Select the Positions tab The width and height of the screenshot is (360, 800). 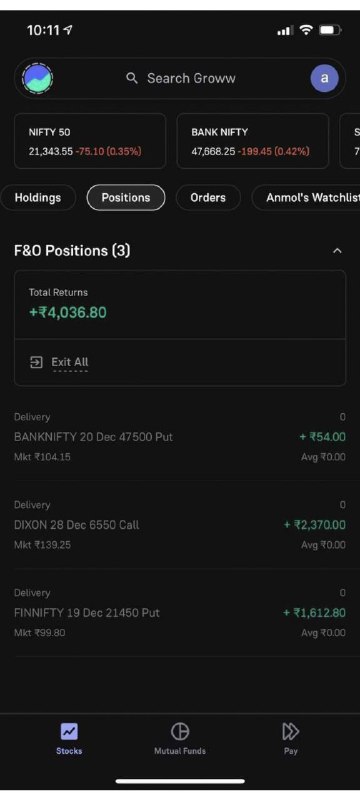tap(126, 197)
